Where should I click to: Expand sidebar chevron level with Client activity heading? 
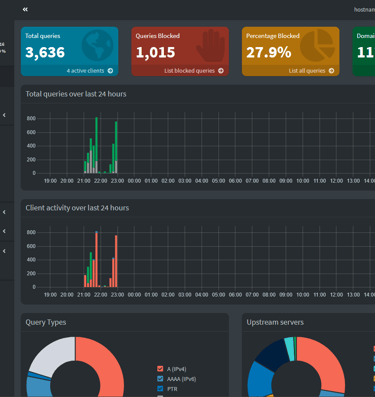tap(4, 212)
